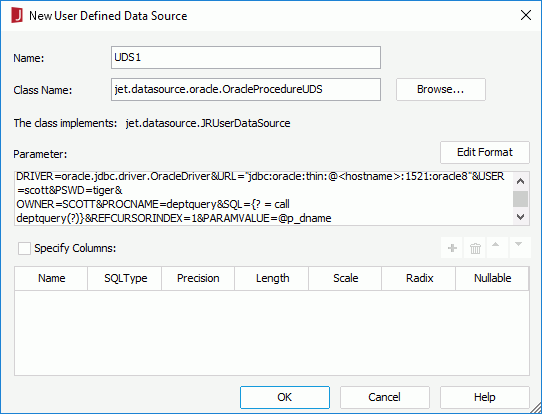Click the add column plus icon
Screen dimensions: 542x414
tap(452, 248)
